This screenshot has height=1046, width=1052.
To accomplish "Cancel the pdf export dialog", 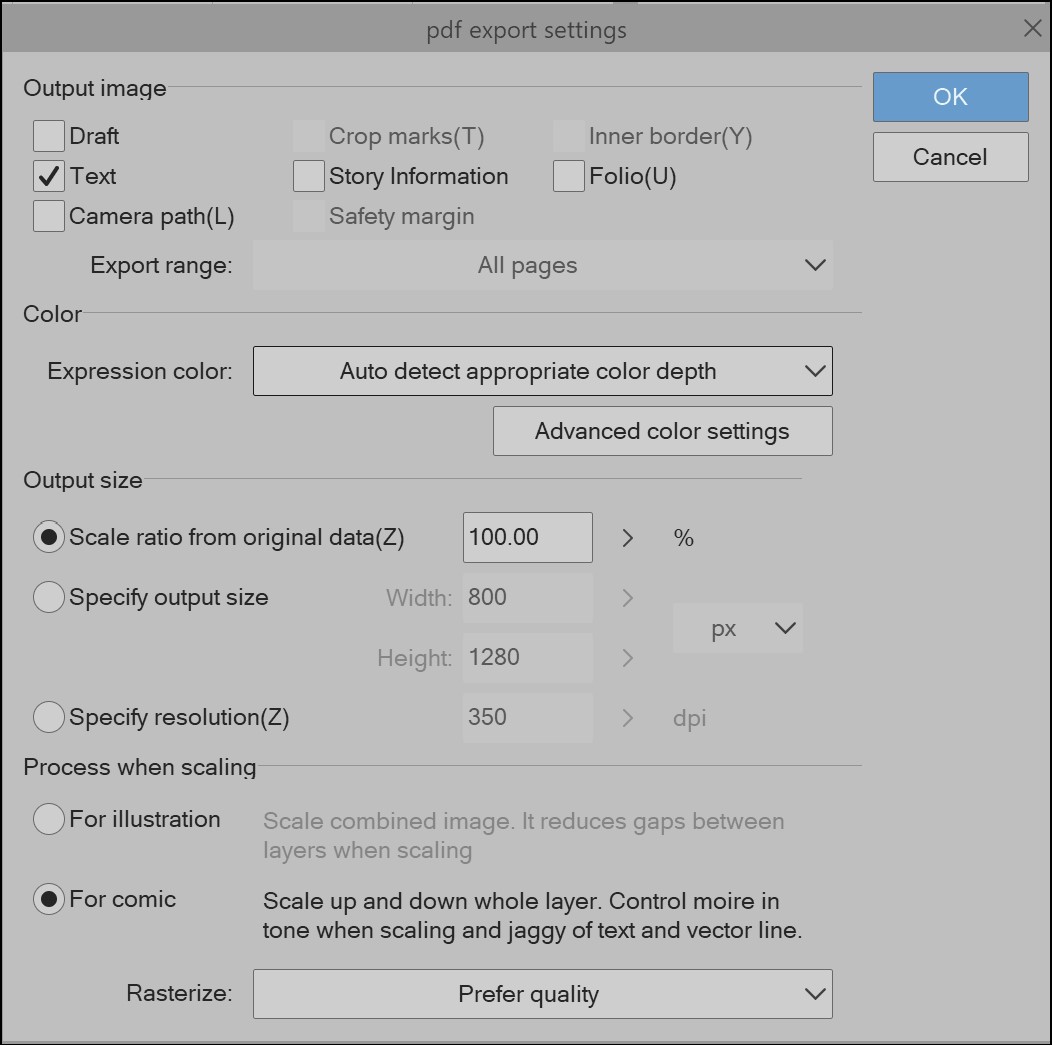I will 949,157.
